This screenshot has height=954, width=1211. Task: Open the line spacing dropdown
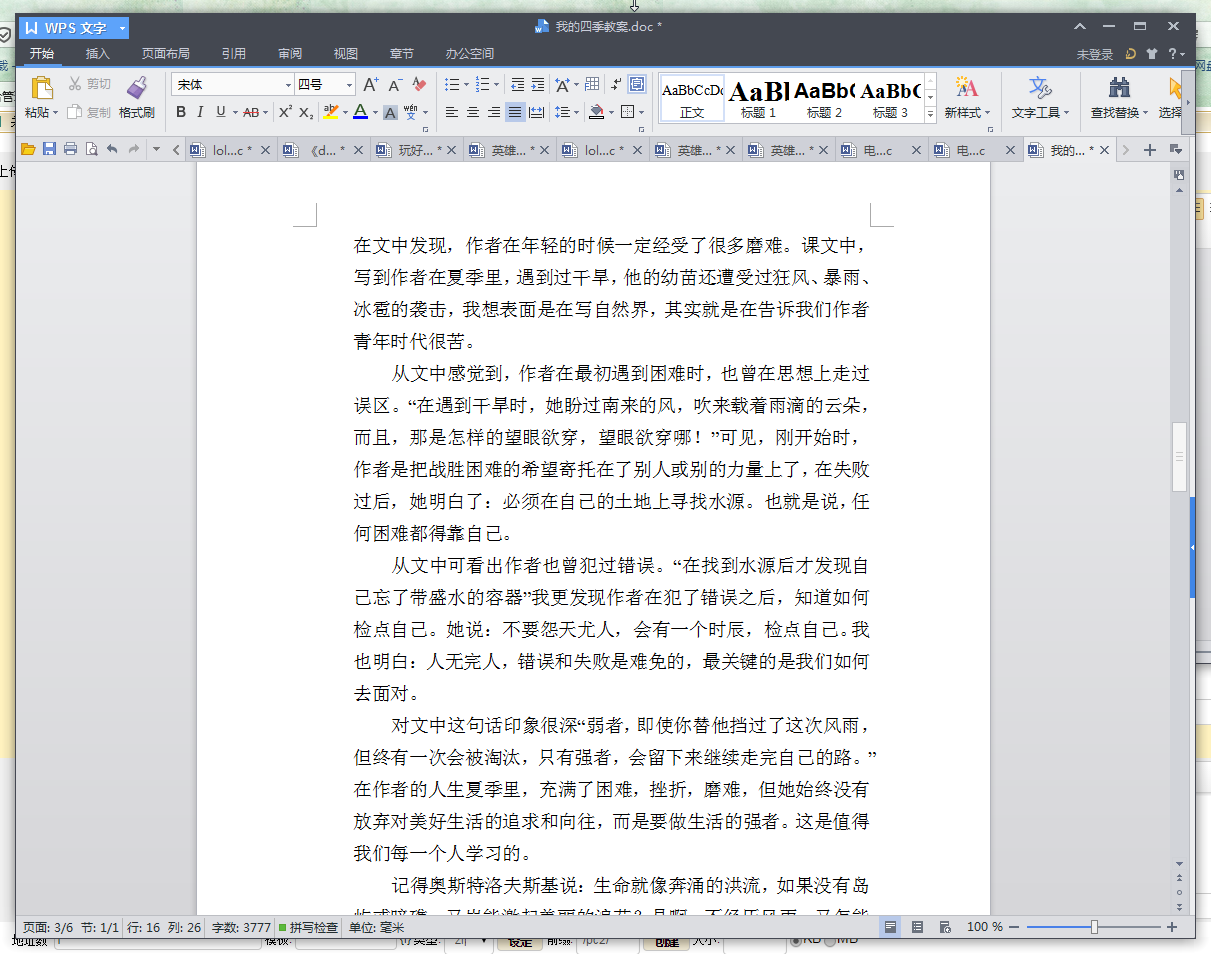point(567,112)
